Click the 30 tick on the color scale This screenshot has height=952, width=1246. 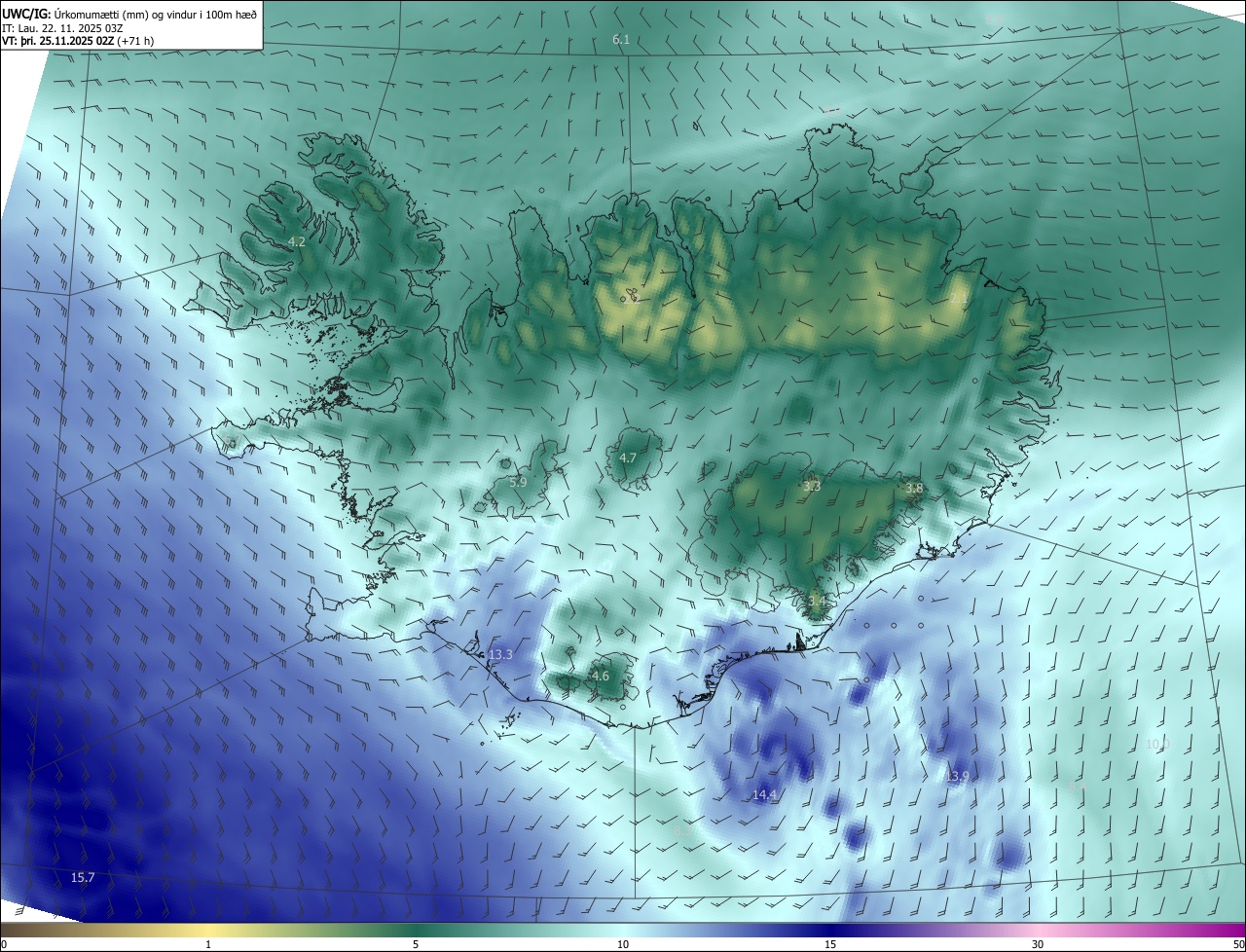click(x=1038, y=944)
